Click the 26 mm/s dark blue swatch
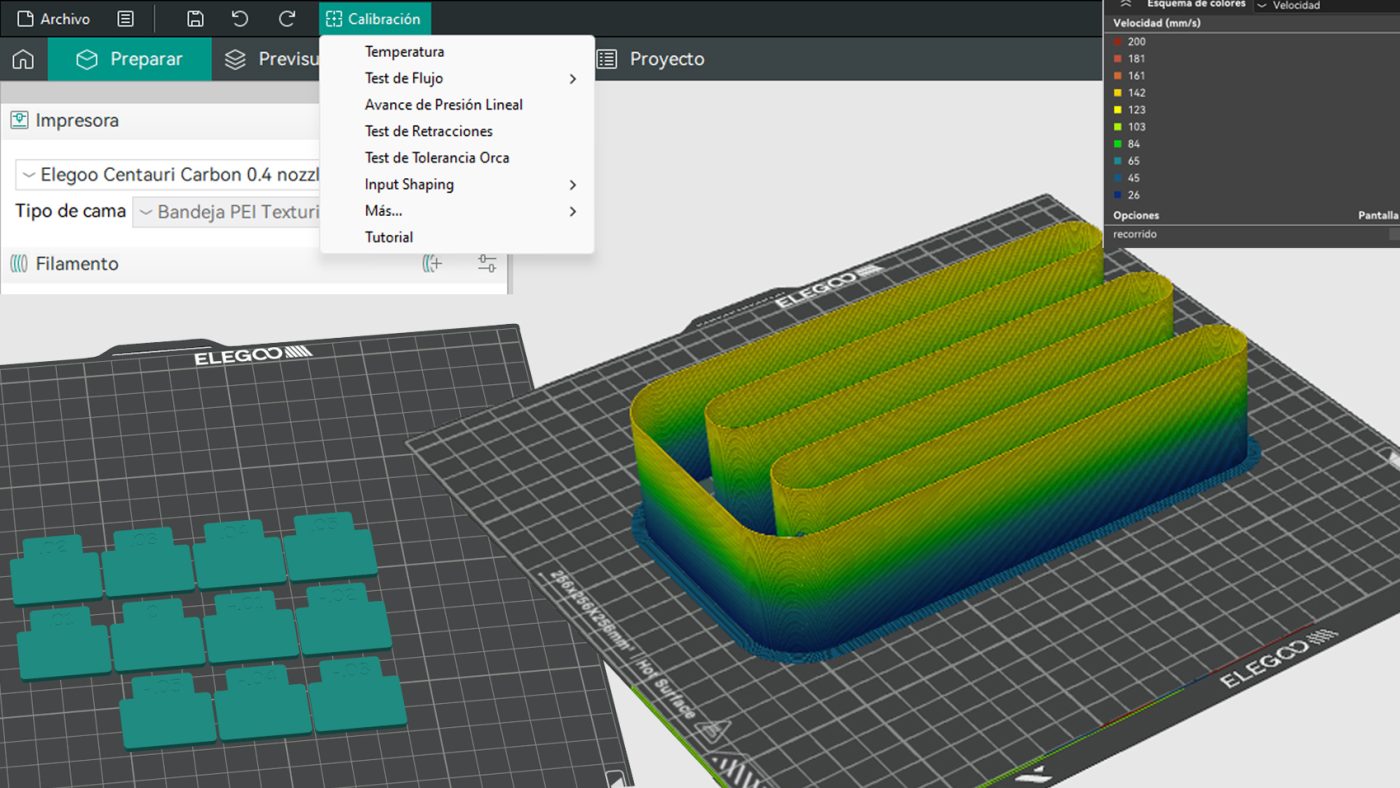Screen dimensions: 1400x788 (x=1118, y=195)
